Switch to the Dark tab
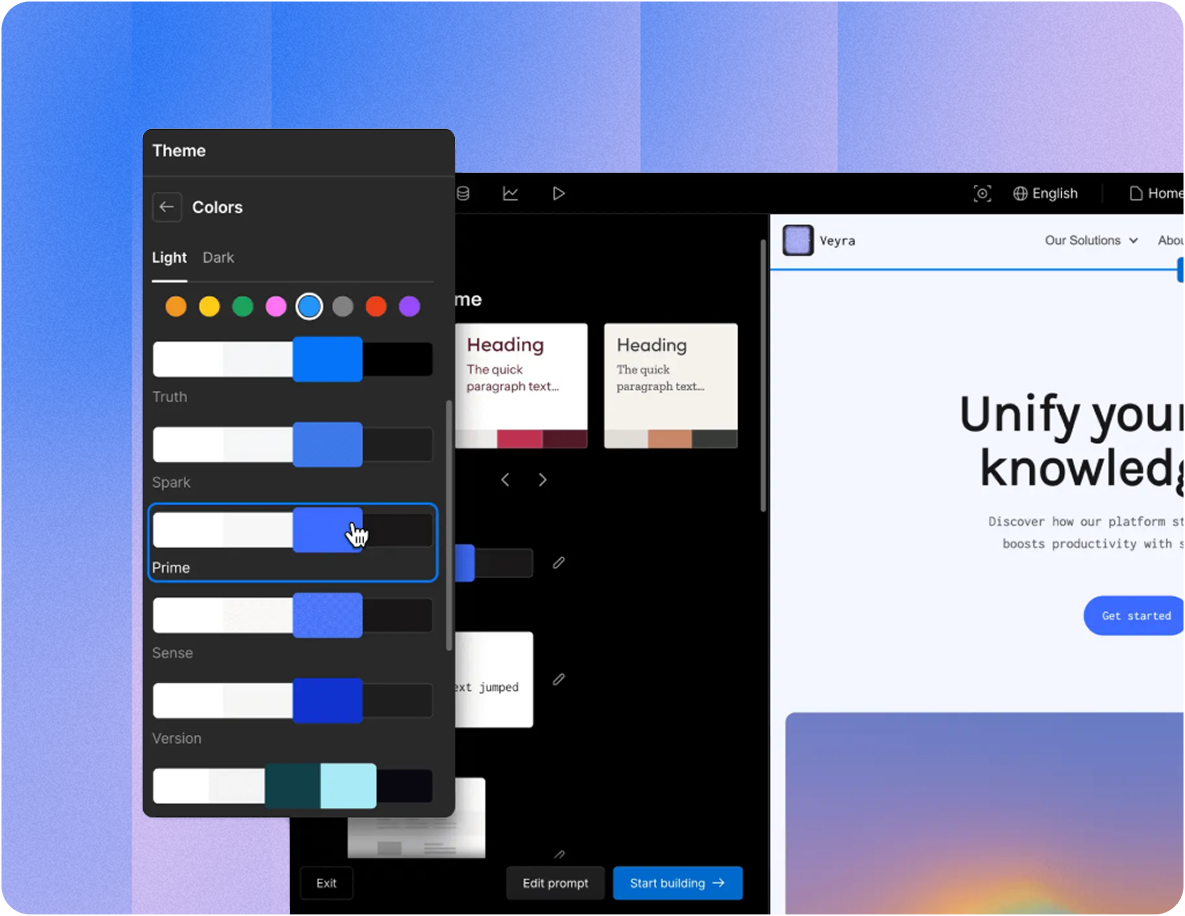Image resolution: width=1185 pixels, height=916 pixels. click(218, 257)
